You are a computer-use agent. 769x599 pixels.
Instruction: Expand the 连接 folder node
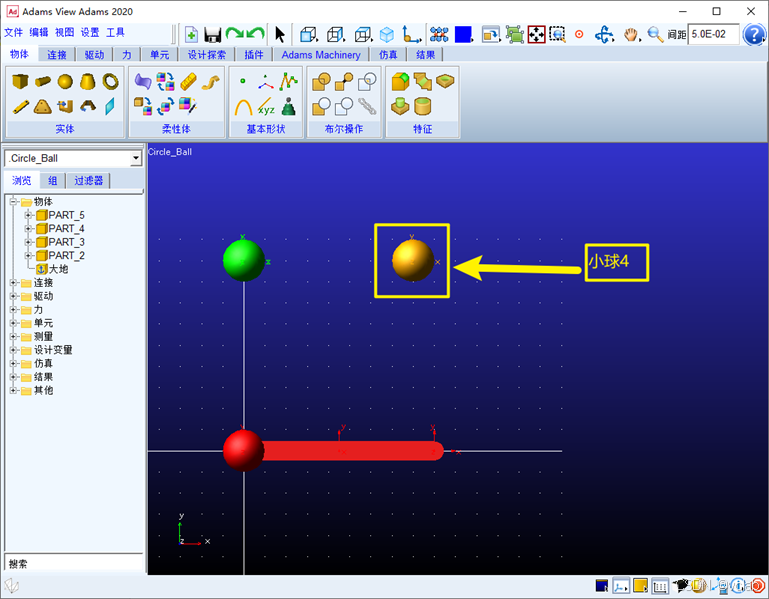coord(13,283)
